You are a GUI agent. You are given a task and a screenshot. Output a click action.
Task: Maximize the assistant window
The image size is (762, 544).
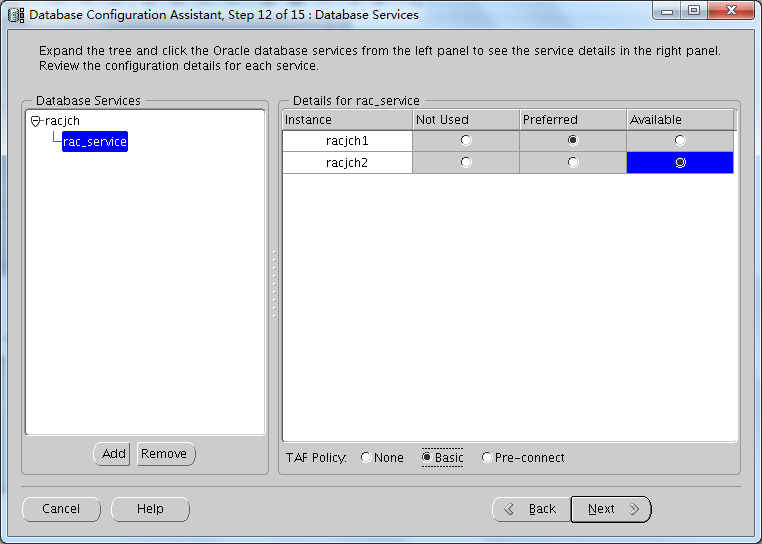694,10
